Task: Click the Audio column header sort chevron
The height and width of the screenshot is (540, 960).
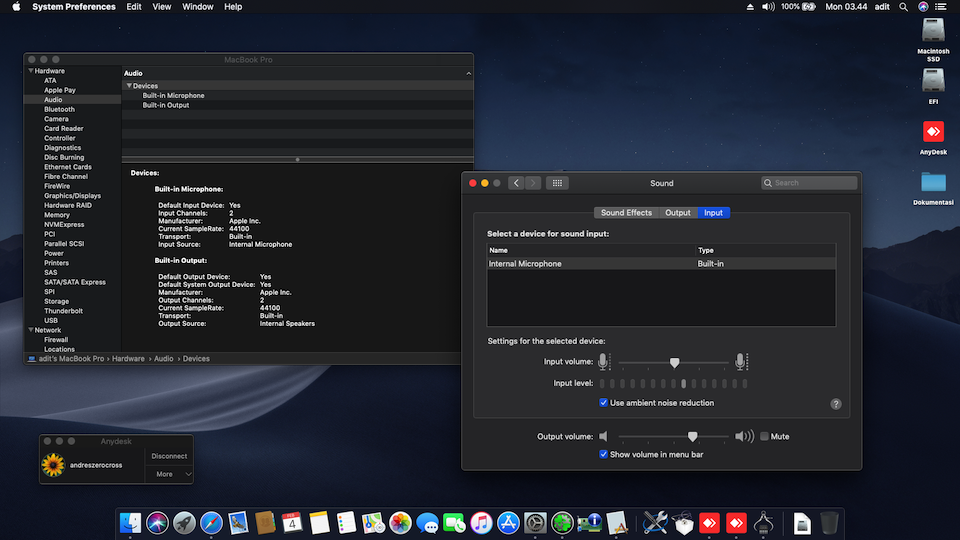Action: pos(468,73)
